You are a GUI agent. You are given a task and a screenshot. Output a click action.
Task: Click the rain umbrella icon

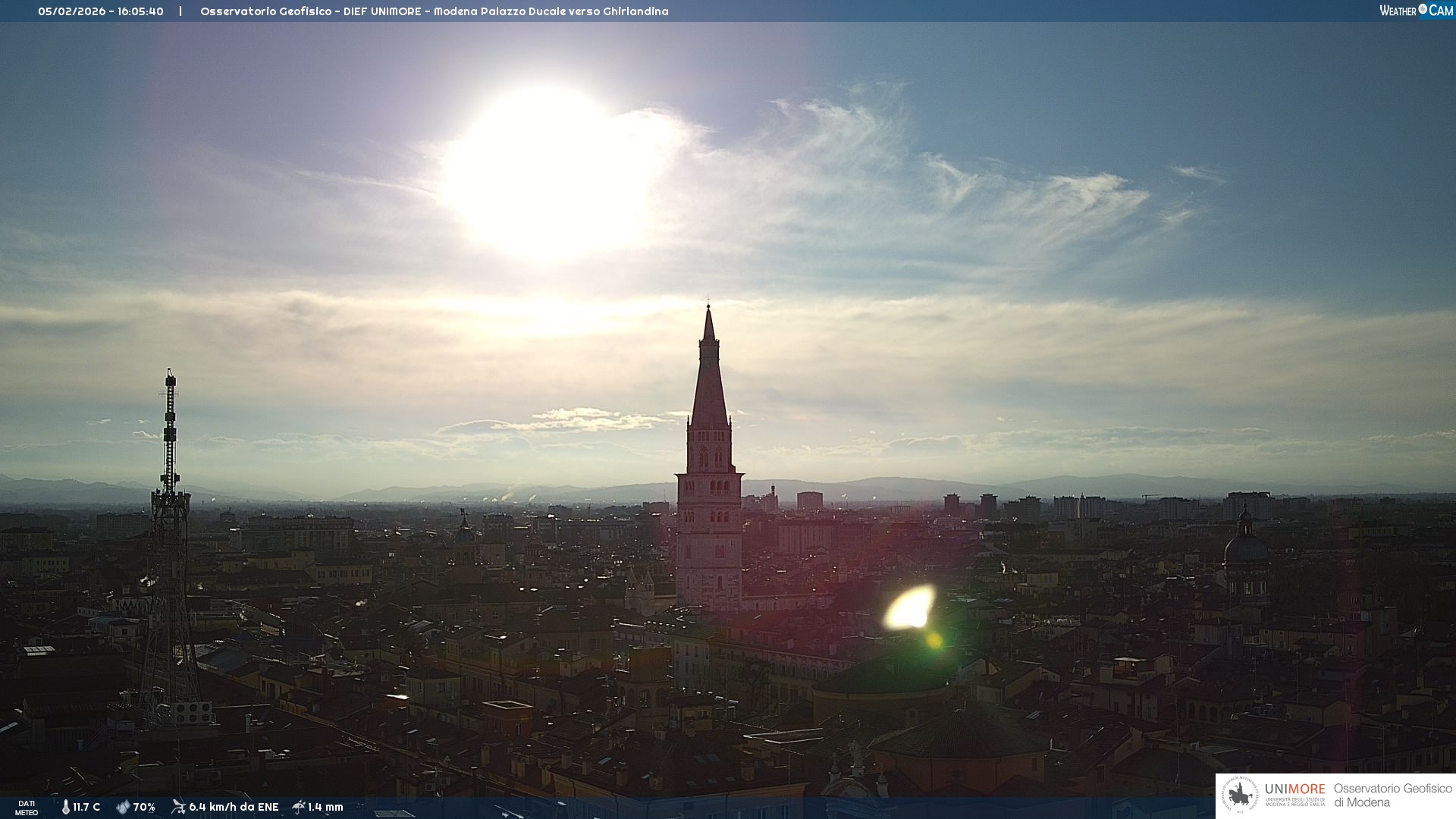click(x=299, y=807)
